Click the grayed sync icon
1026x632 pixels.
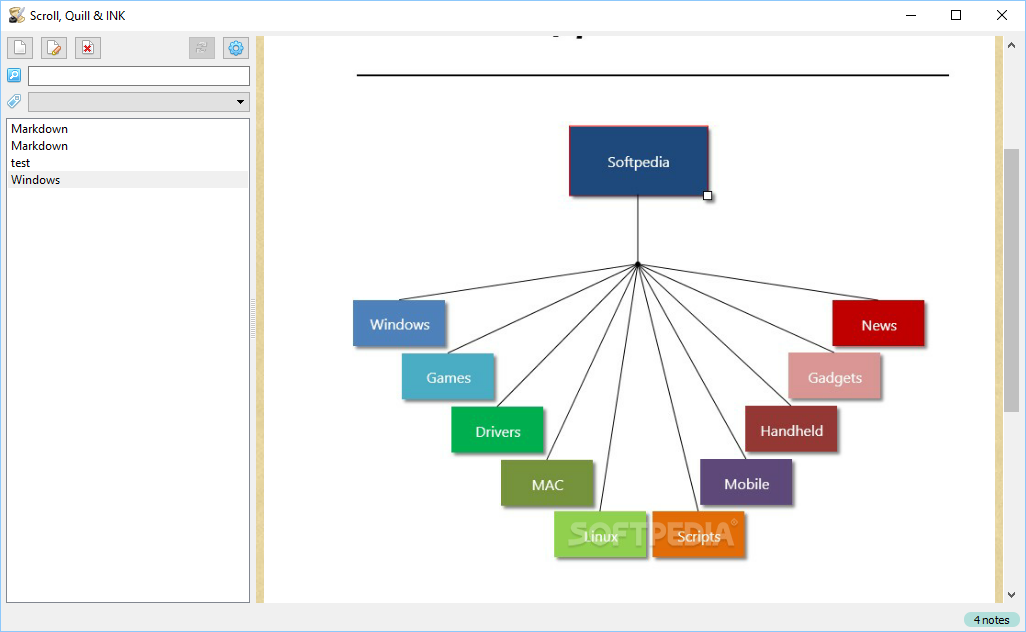pyautogui.click(x=202, y=48)
